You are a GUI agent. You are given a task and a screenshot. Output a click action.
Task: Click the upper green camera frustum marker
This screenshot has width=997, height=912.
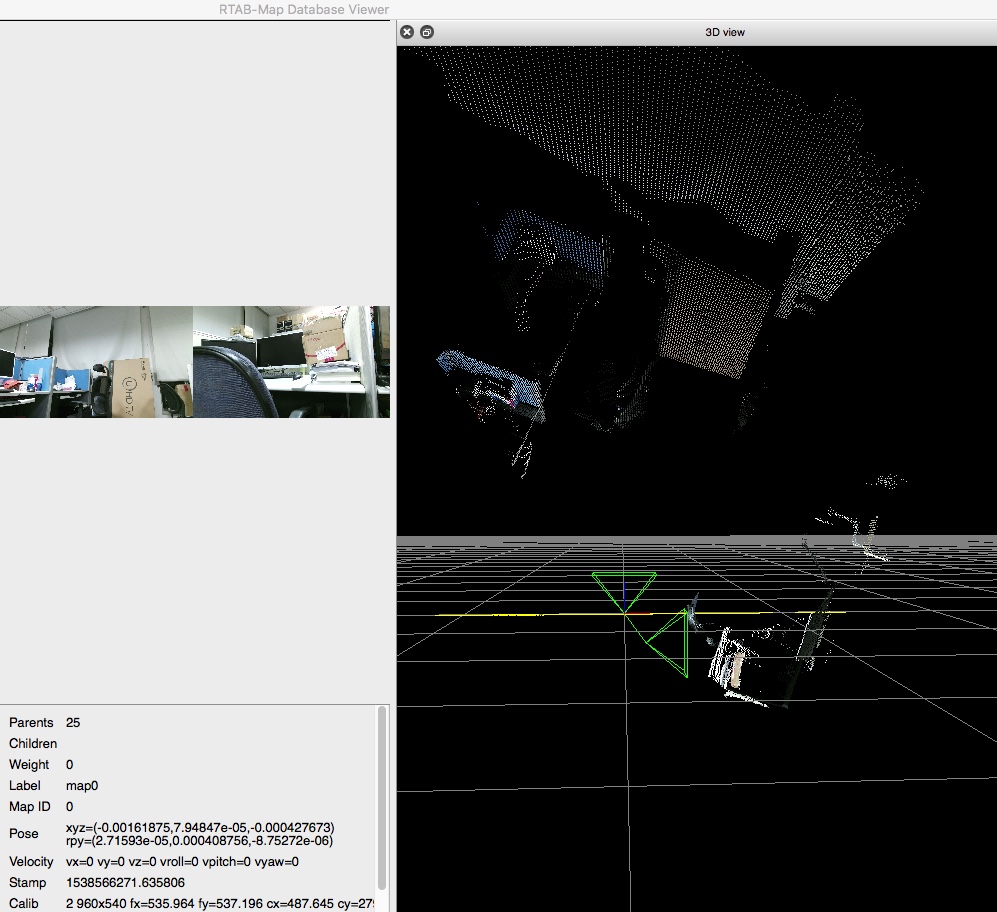pos(624,587)
